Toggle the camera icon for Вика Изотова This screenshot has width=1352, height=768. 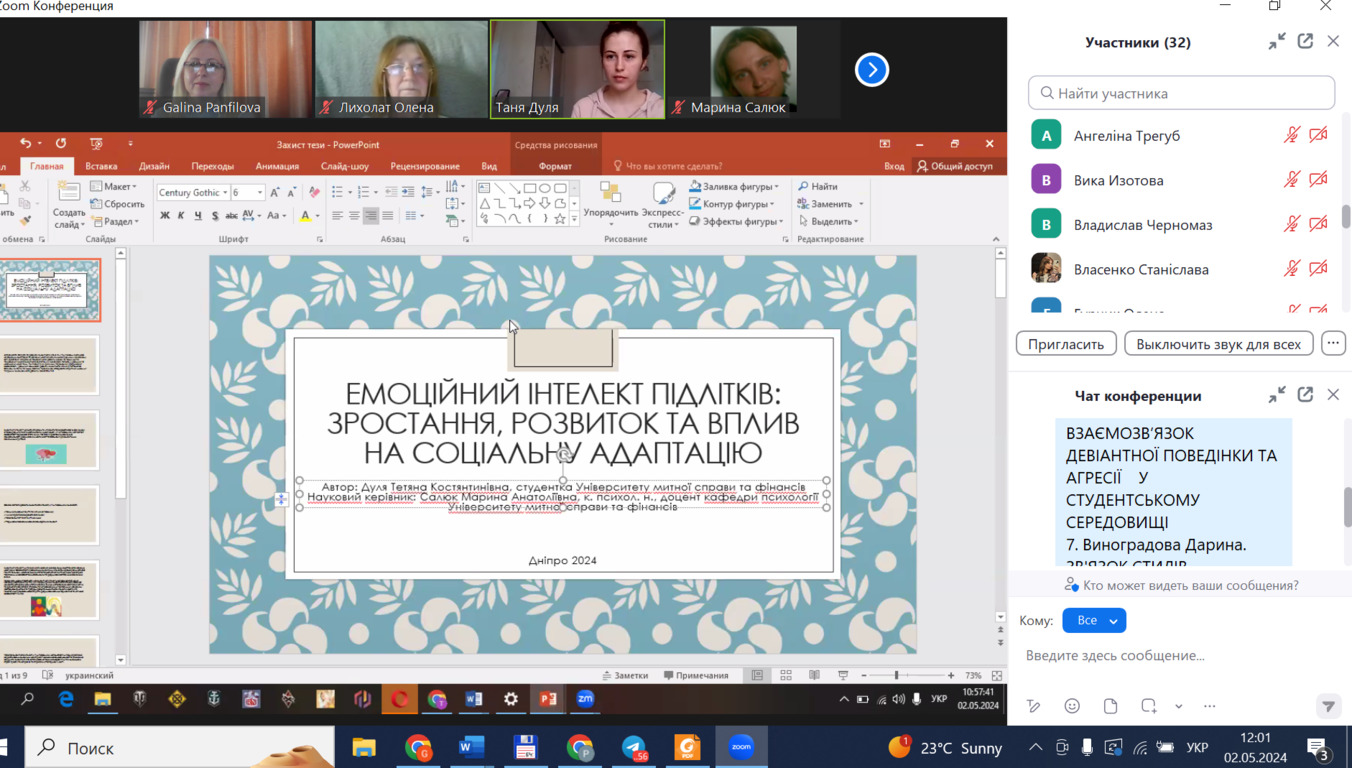[x=1318, y=180]
